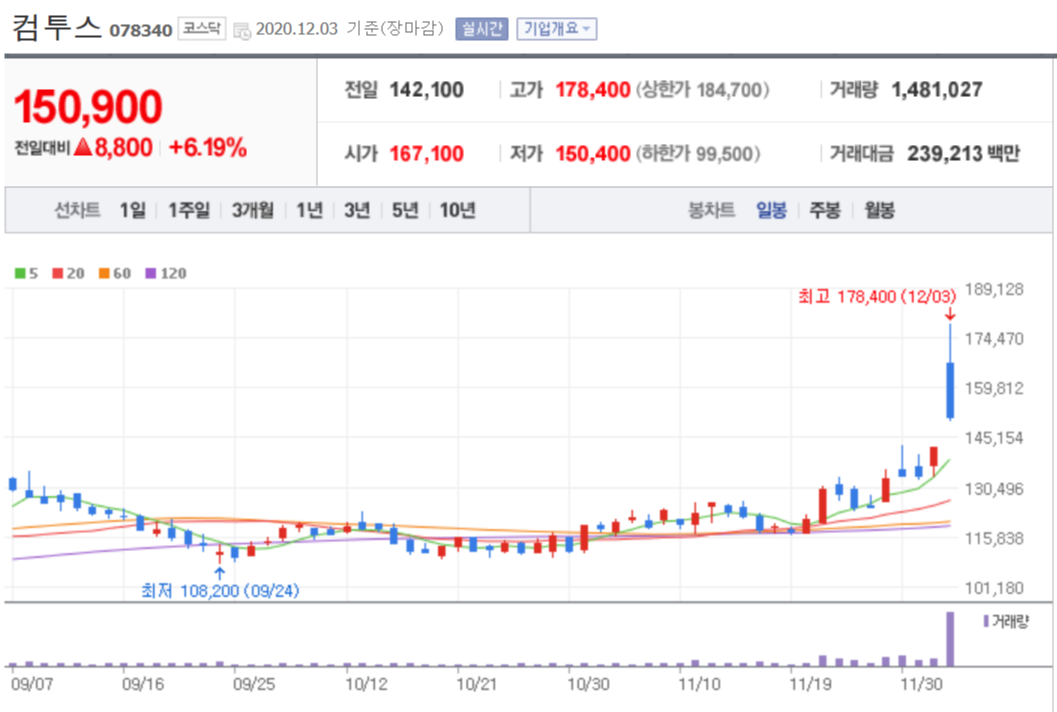1057x712 pixels.
Task: Click the 하한가 99,500 lower limit text
Action: (x=698, y=154)
